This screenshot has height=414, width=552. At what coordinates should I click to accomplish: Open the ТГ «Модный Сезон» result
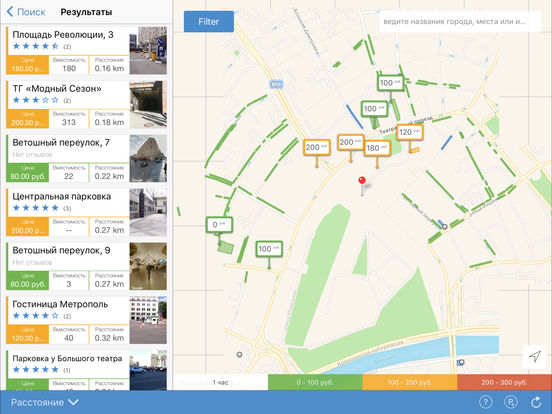[x=87, y=105]
